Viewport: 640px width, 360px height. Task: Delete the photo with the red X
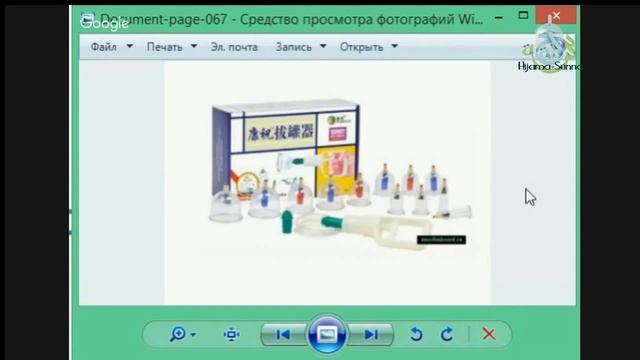tap(489, 334)
